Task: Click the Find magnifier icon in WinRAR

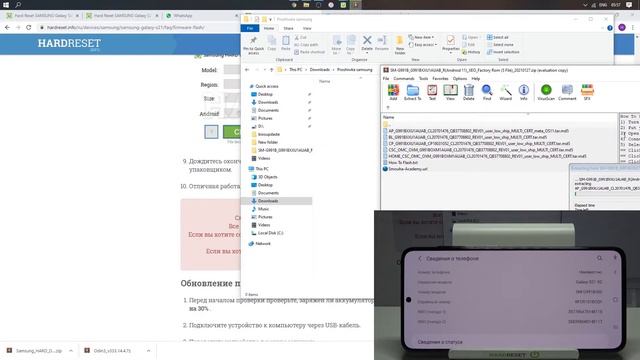Action: 487,92
